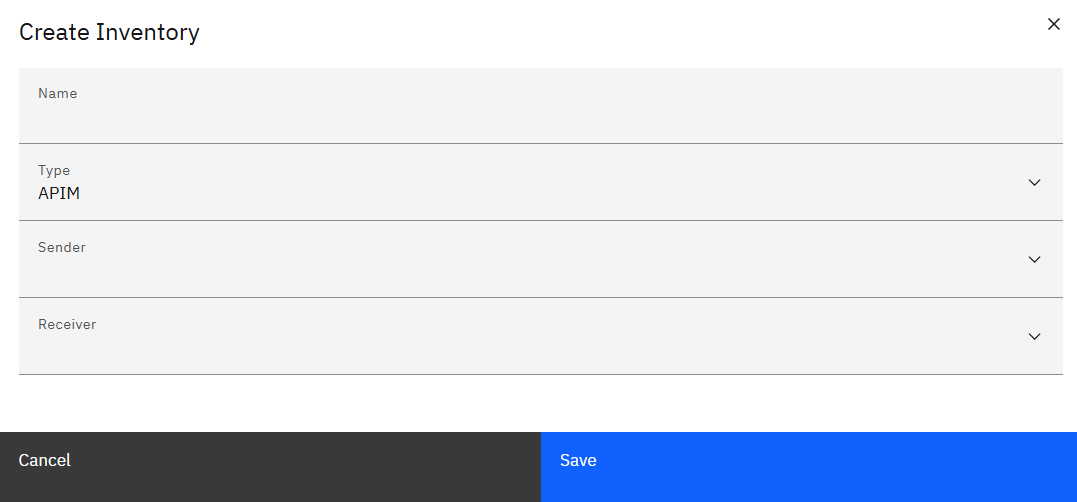Click the Sender field label
Image resolution: width=1077 pixels, height=502 pixels.
62,247
